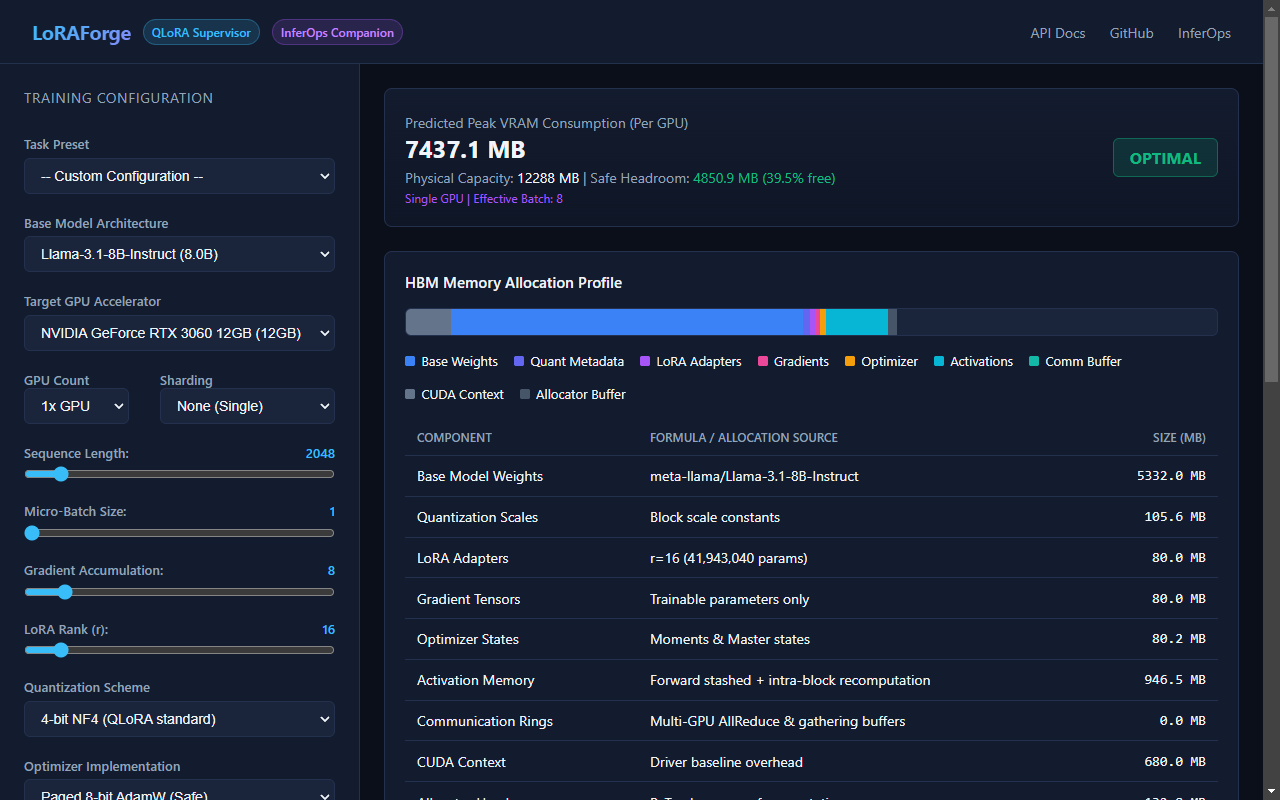1280x800 pixels.
Task: Open the Quantization Scheme dropdown
Action: pyautogui.click(x=179, y=719)
